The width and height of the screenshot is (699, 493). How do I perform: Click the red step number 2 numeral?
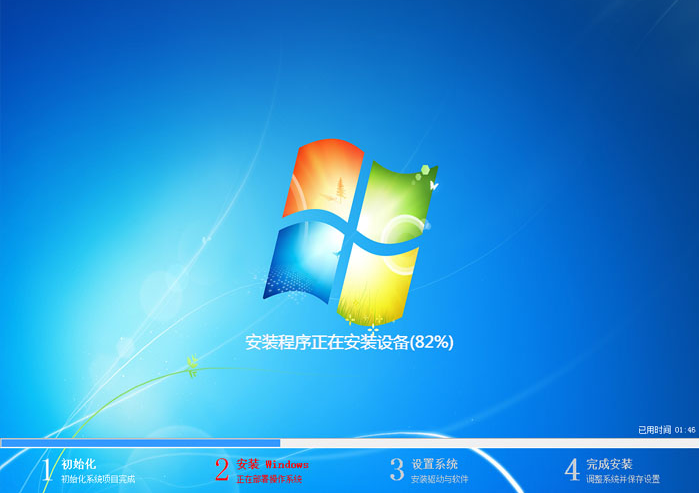coord(222,470)
